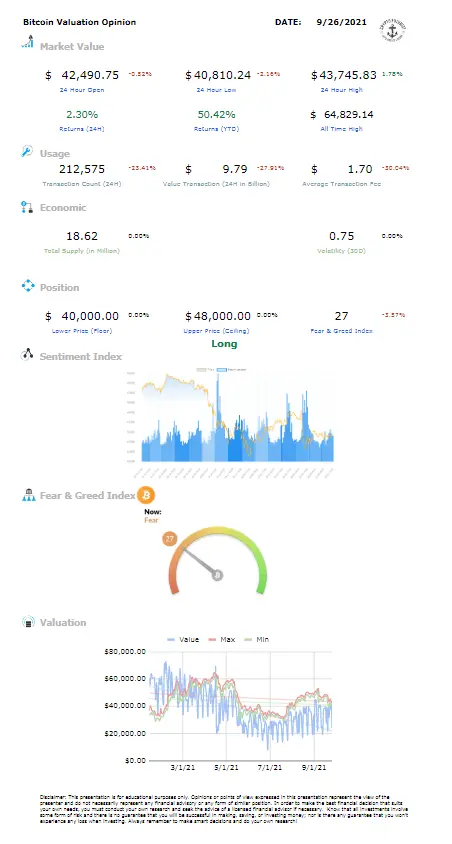Click the 2.30% Returns (24H) value

coord(82,114)
